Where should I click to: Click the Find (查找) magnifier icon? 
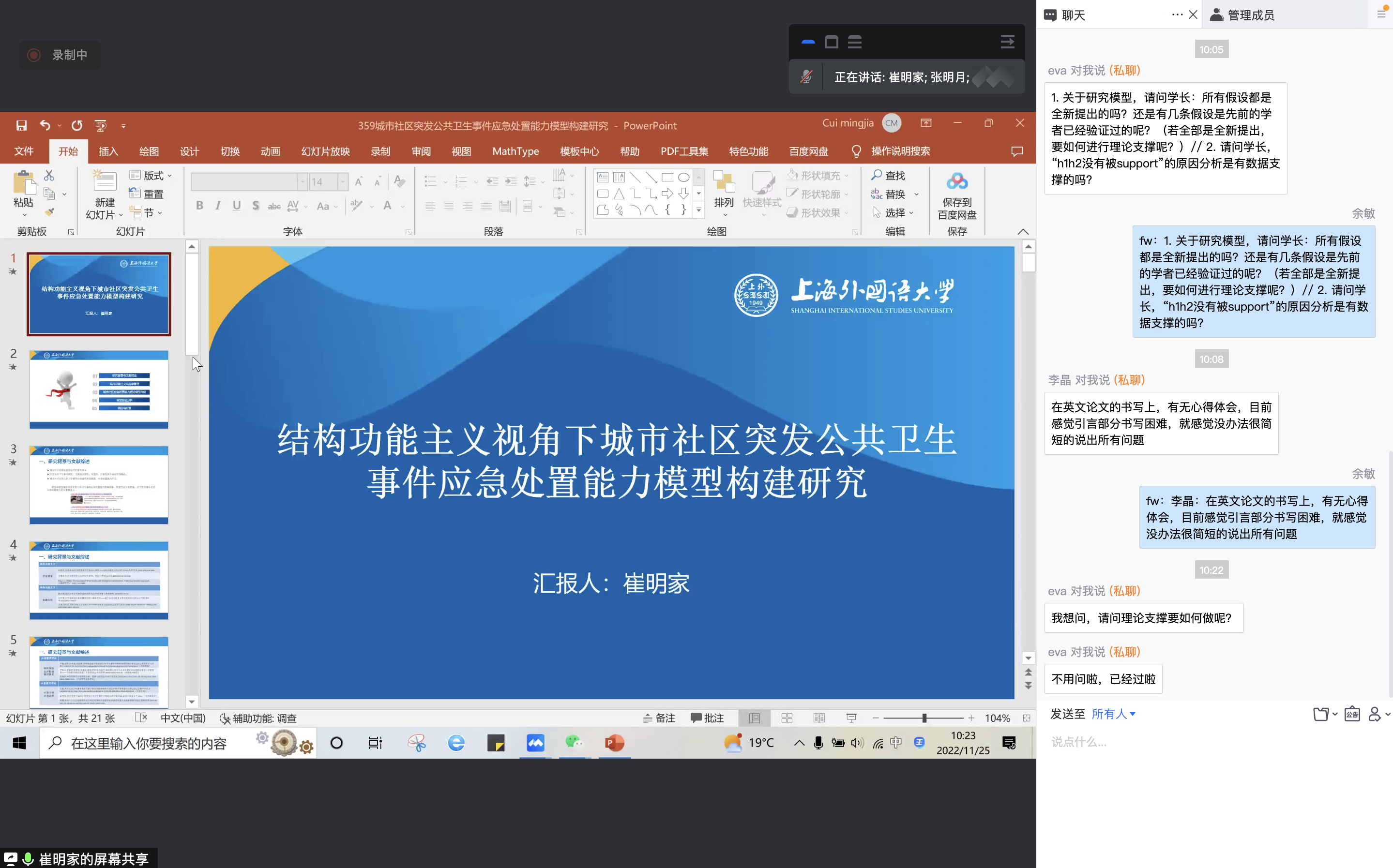coord(877,175)
